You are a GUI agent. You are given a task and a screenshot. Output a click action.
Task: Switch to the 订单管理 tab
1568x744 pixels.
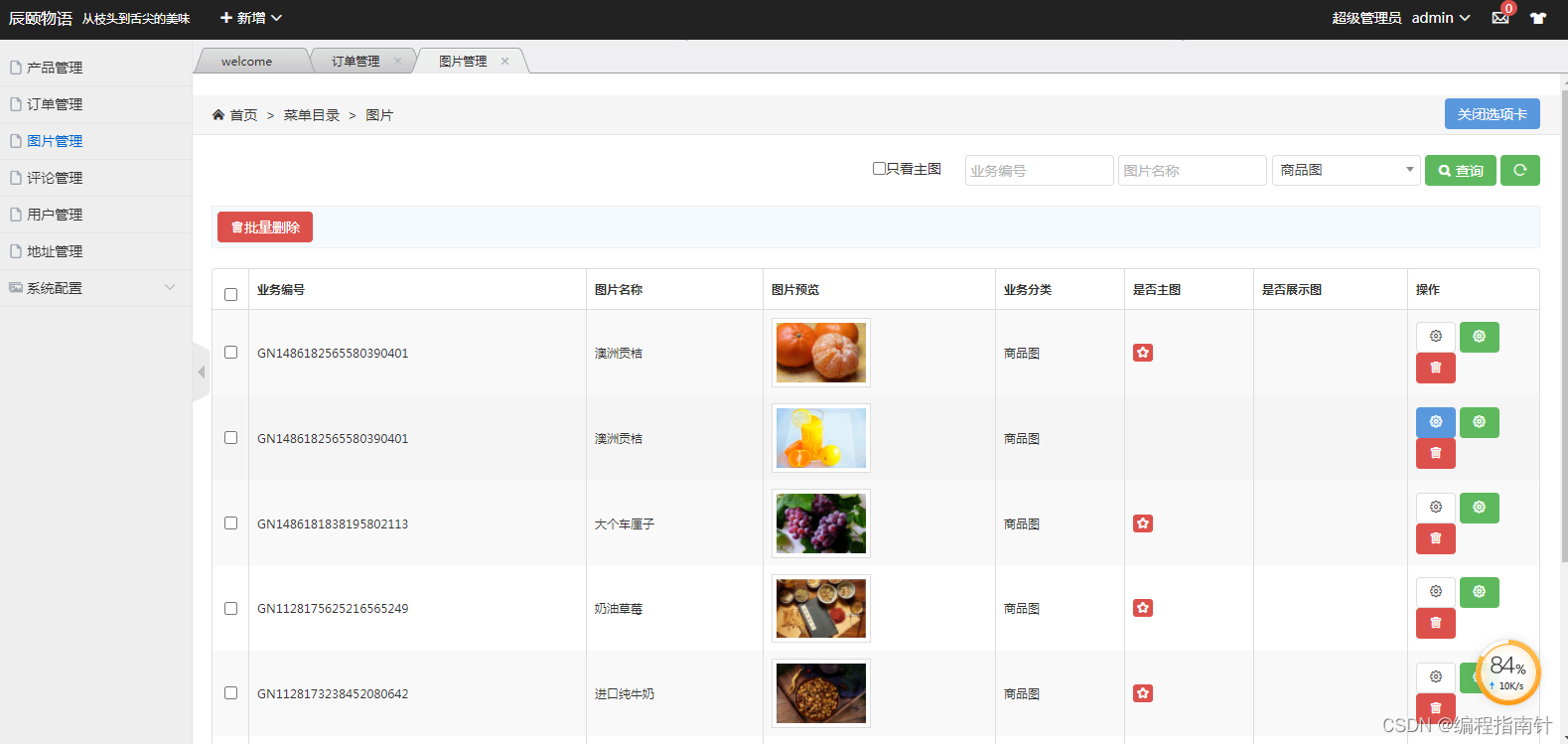(356, 62)
